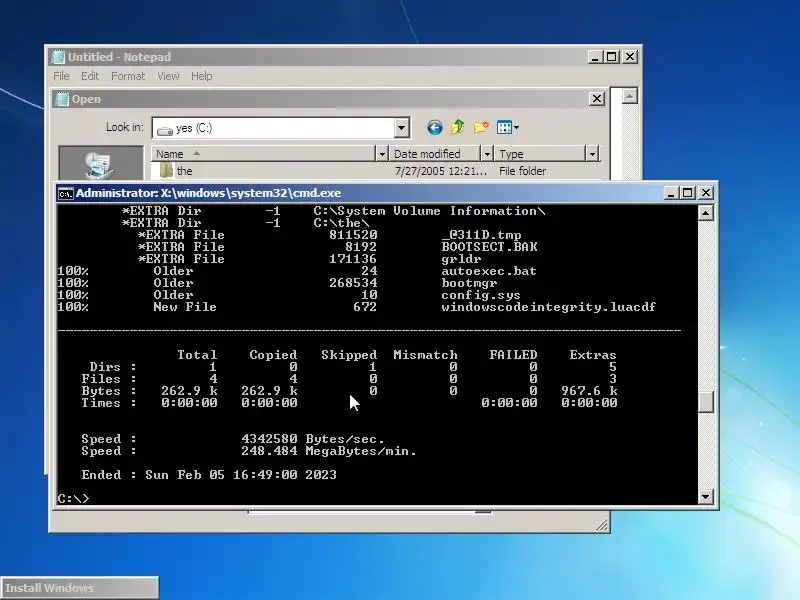Click the cmd.exe title bar system icon
The width and height of the screenshot is (800, 600).
pyautogui.click(x=65, y=193)
